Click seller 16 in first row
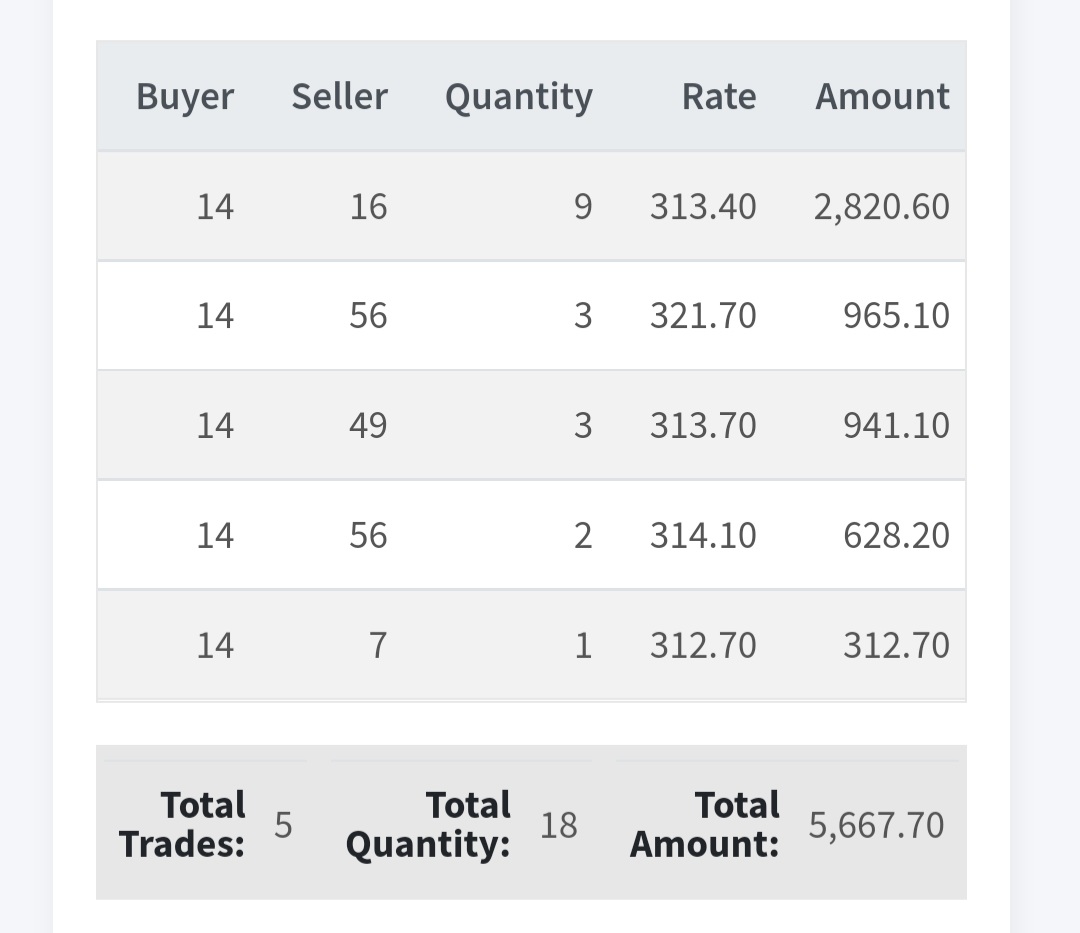Viewport: 1080px width, 933px height. pos(368,207)
